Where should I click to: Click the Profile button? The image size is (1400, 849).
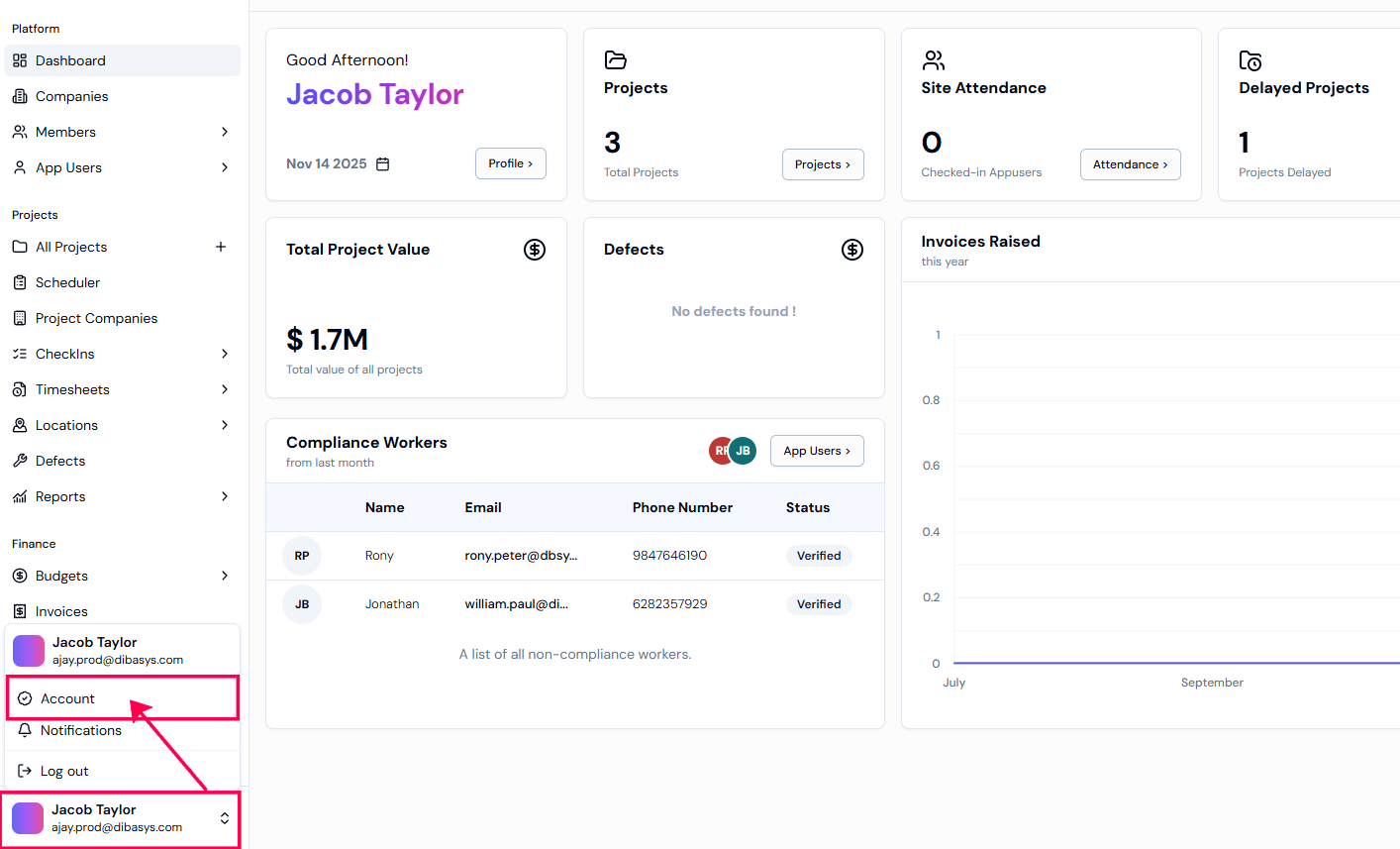click(510, 163)
